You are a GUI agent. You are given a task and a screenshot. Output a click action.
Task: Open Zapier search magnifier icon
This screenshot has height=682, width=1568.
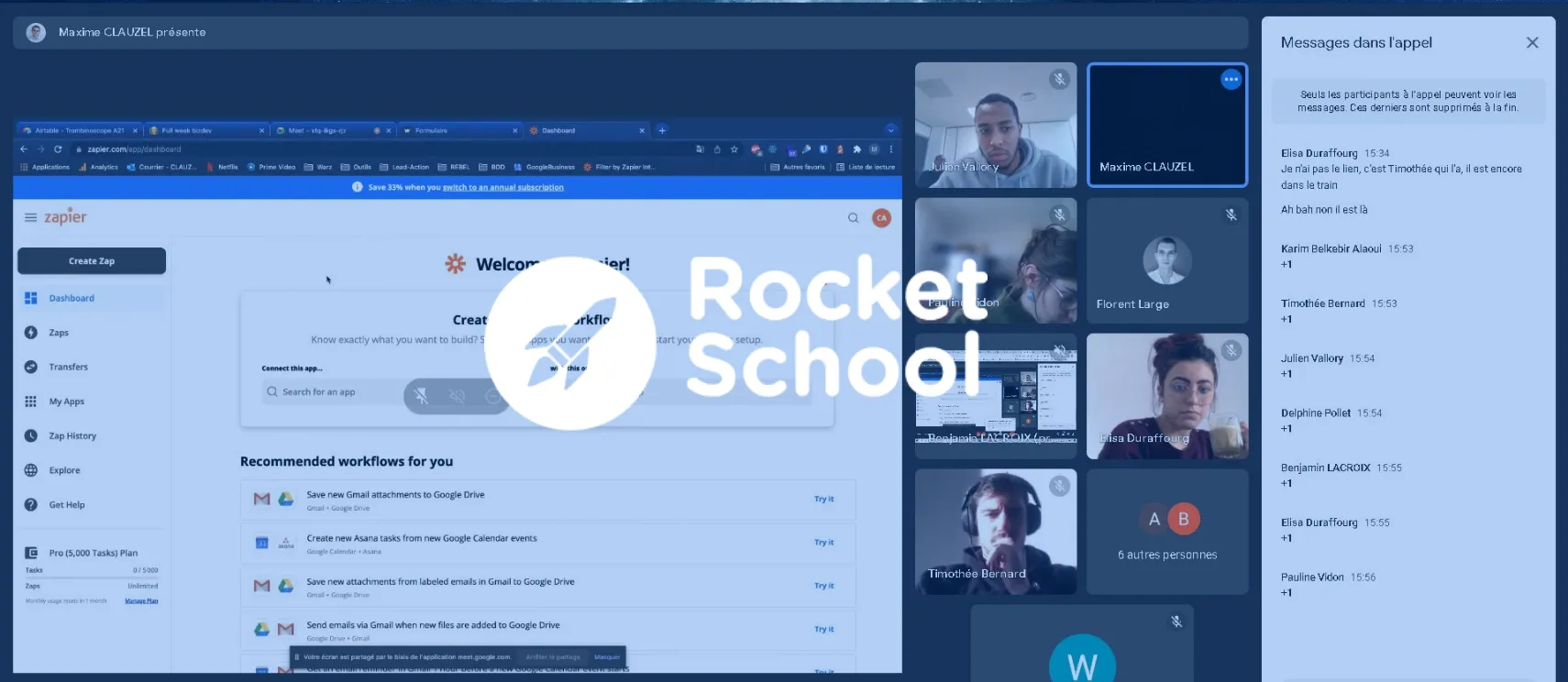point(853,218)
